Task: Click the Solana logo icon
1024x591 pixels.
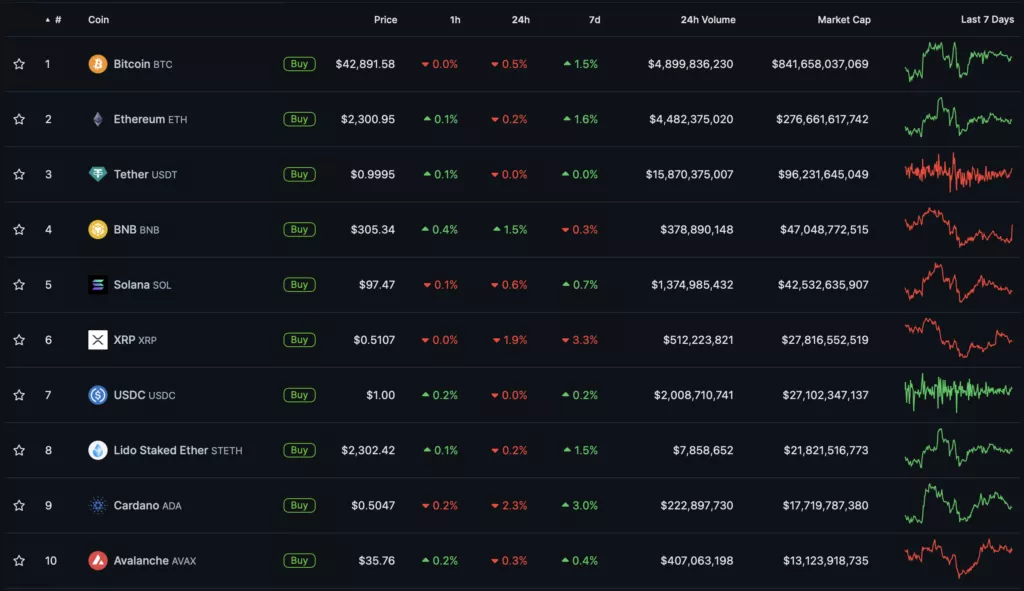Action: 98,285
